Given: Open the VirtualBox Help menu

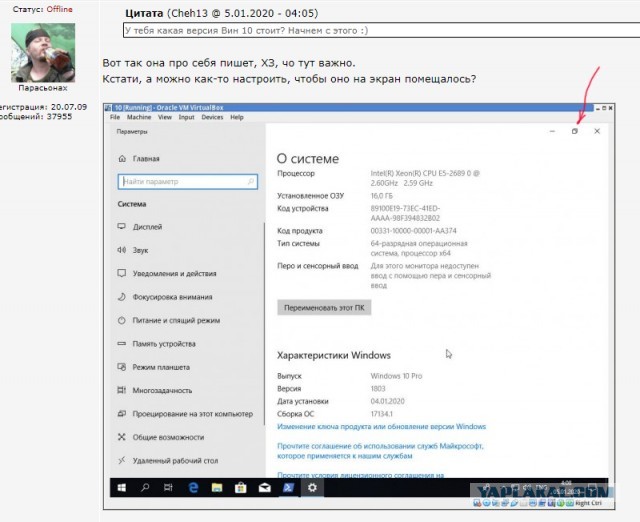Looking at the screenshot, I should click(x=237, y=117).
